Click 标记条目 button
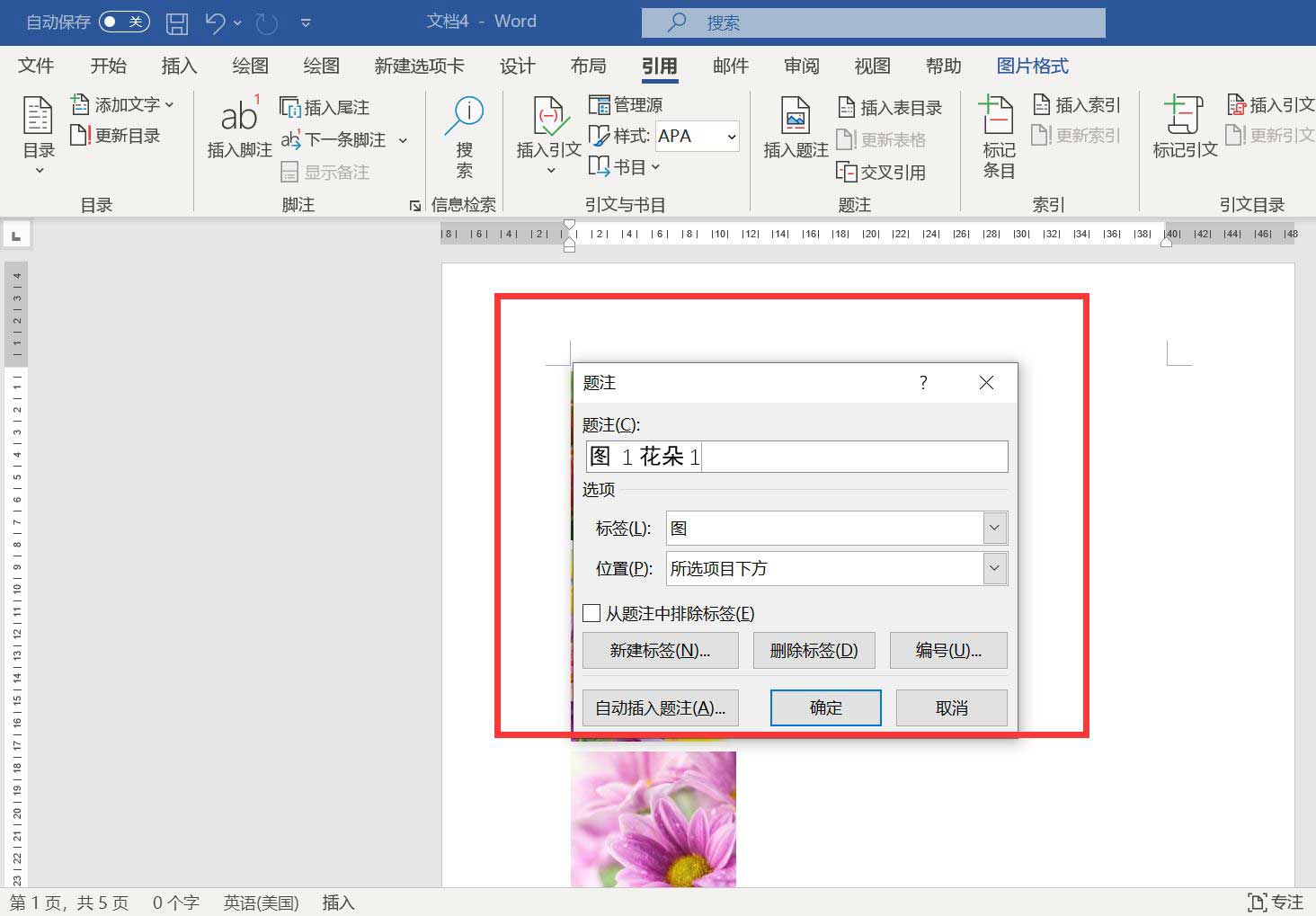1316x916 pixels. click(x=998, y=137)
